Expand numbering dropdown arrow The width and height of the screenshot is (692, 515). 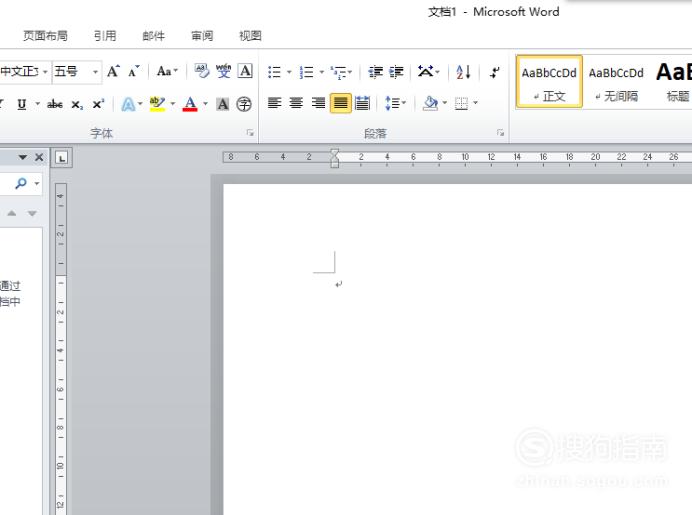(x=321, y=72)
